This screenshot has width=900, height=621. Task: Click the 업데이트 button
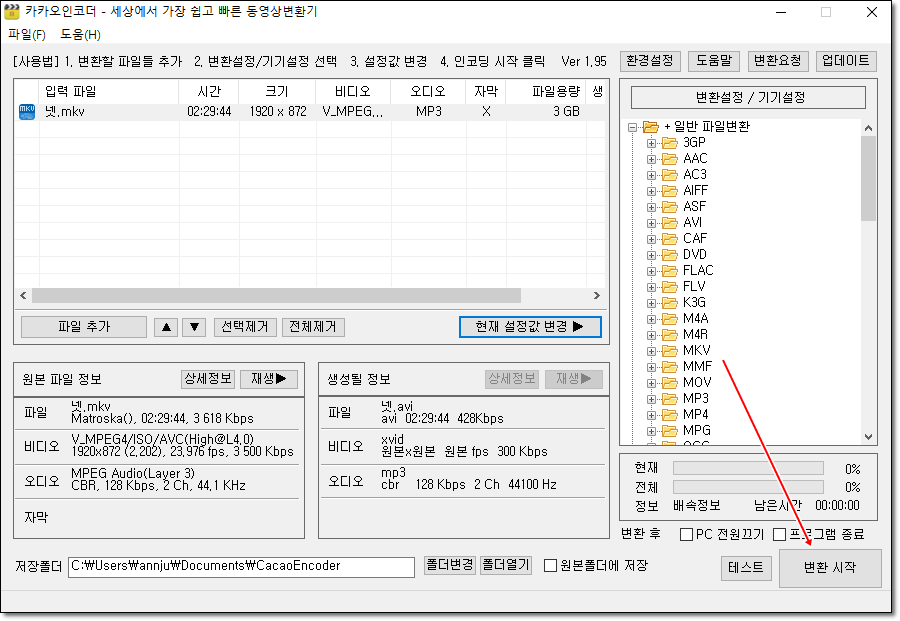pyautogui.click(x=845, y=61)
